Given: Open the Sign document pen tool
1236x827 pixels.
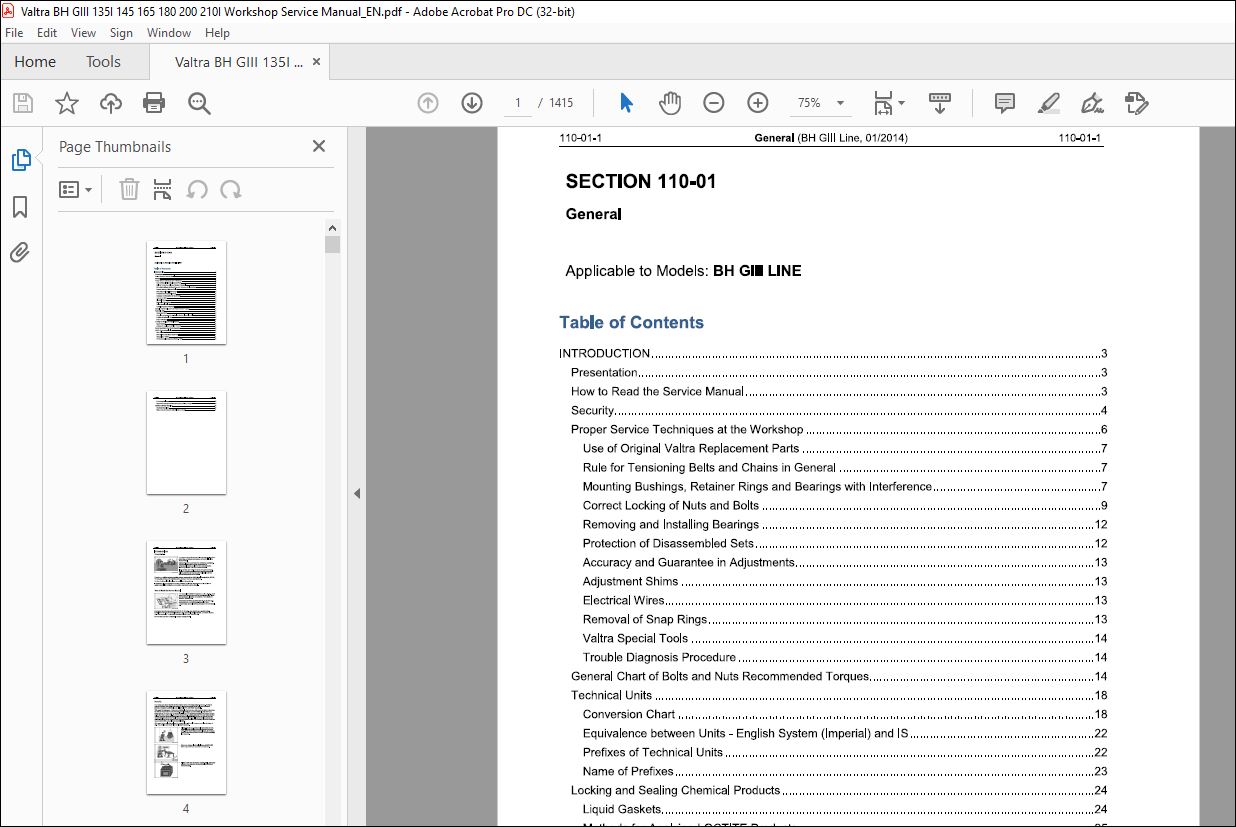Looking at the screenshot, I should pos(1092,102).
